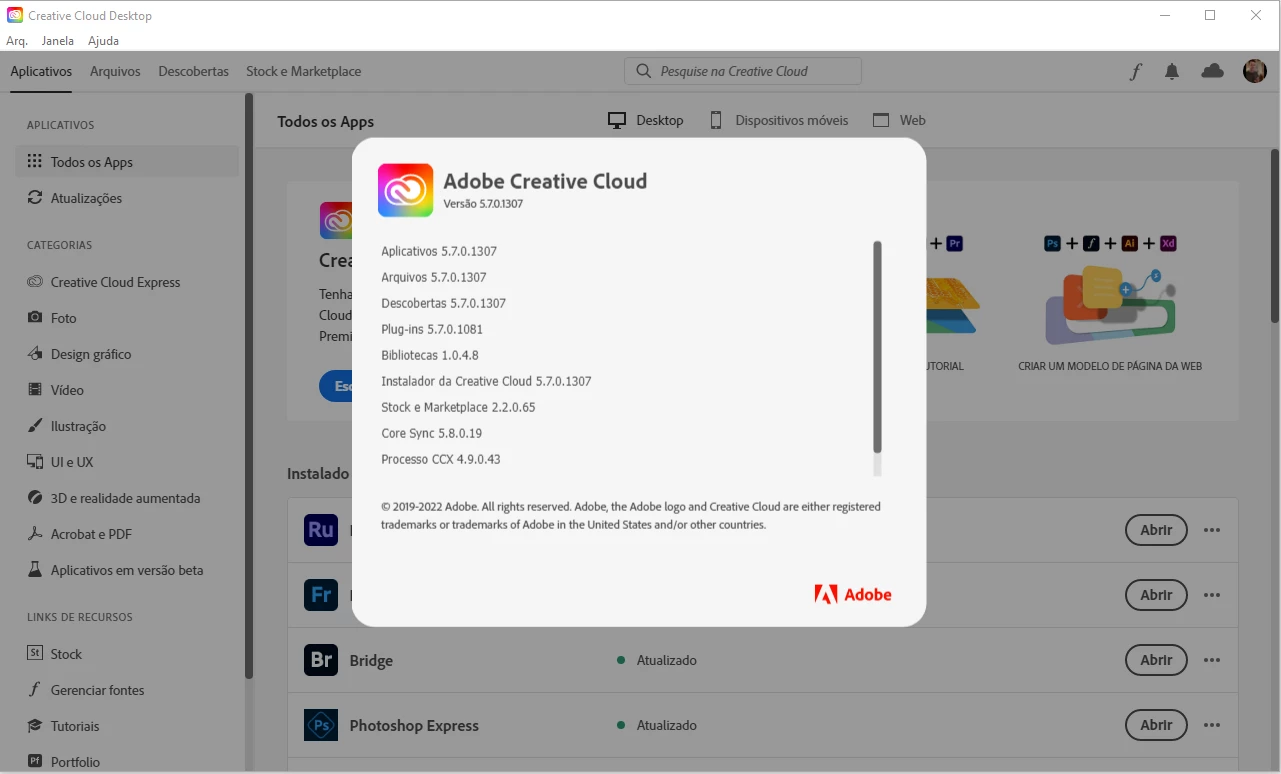Click the Bridge app icon
The height and width of the screenshot is (774, 1281).
tap(321, 660)
